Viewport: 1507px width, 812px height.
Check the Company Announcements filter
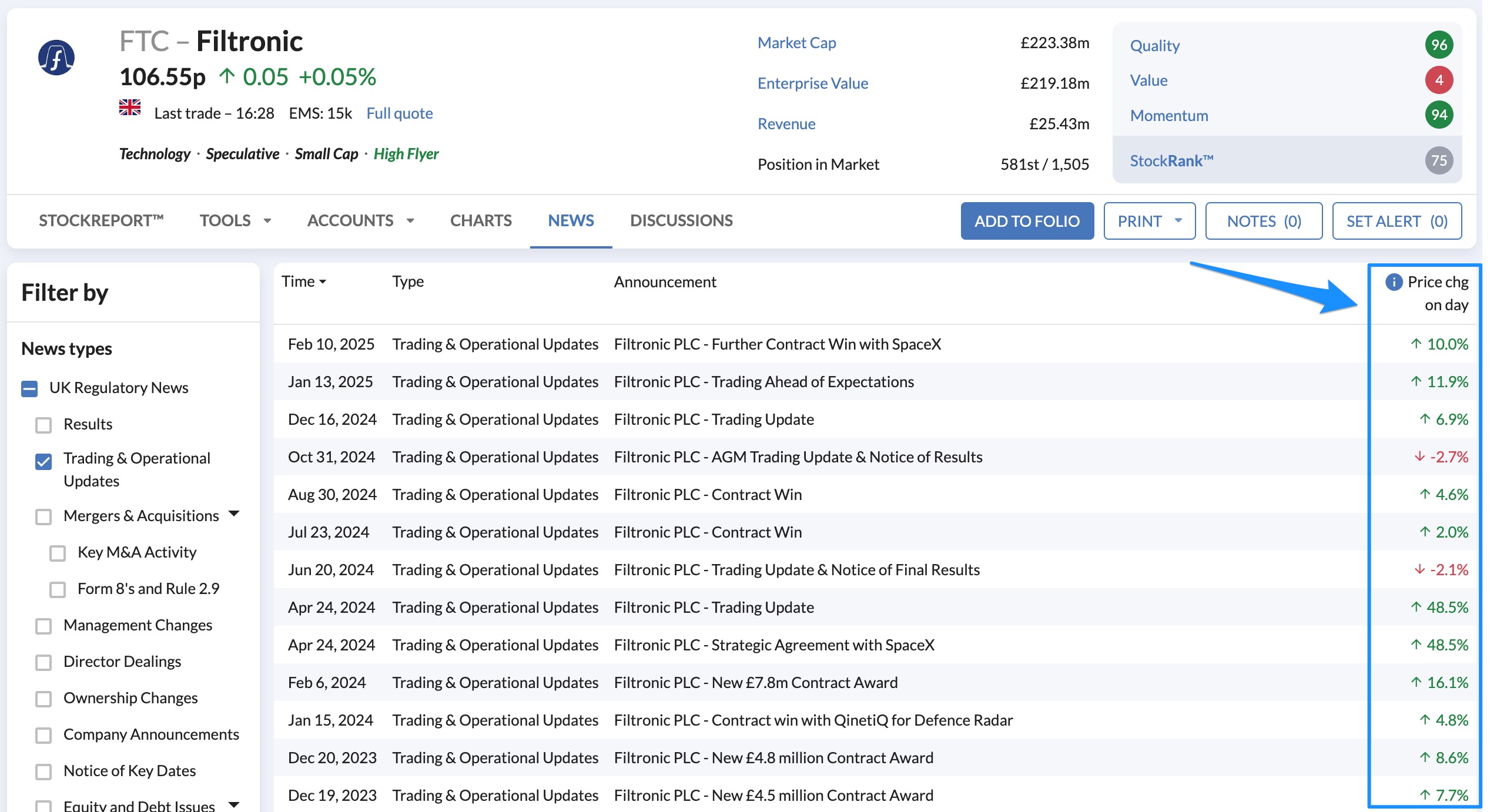(43, 735)
